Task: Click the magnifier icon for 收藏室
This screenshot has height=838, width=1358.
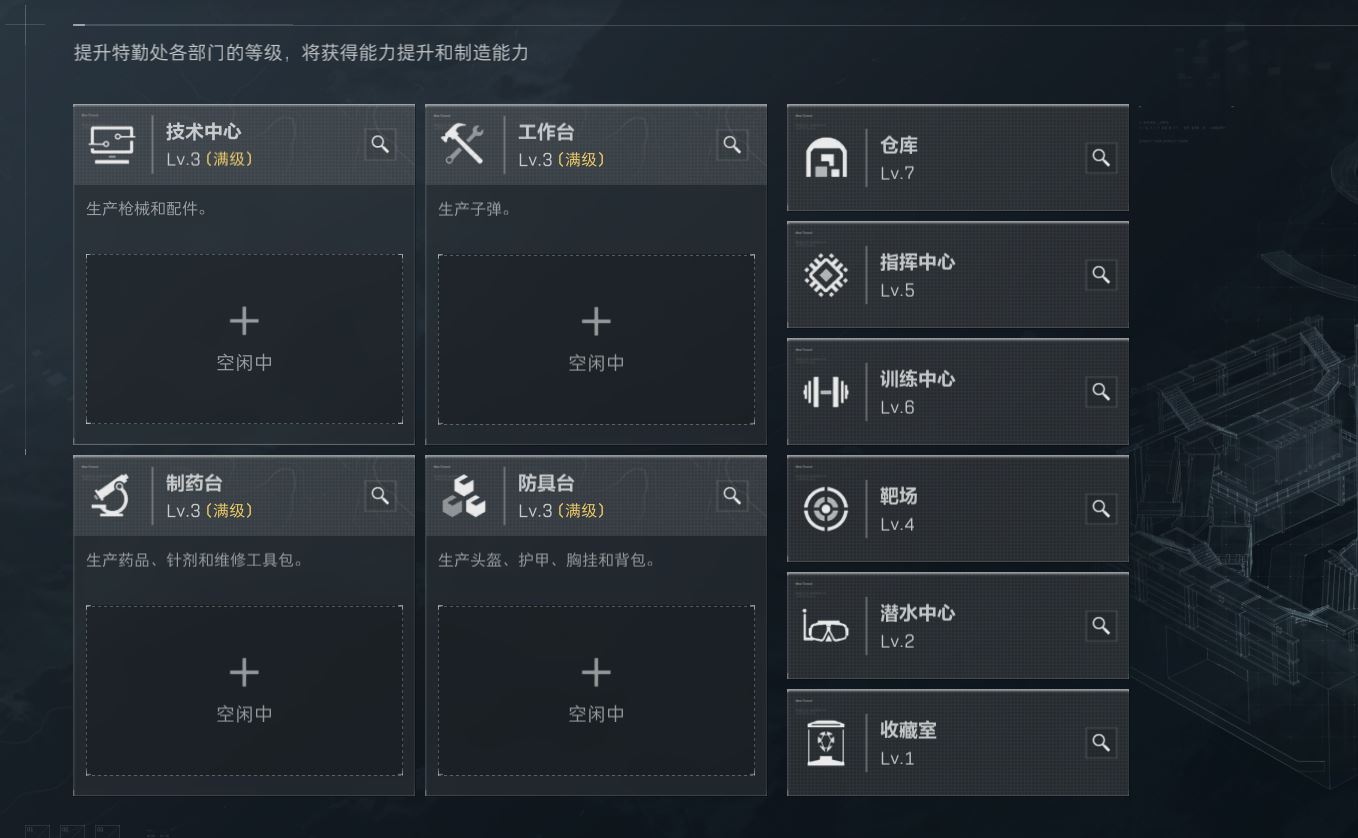Action: 1101,743
